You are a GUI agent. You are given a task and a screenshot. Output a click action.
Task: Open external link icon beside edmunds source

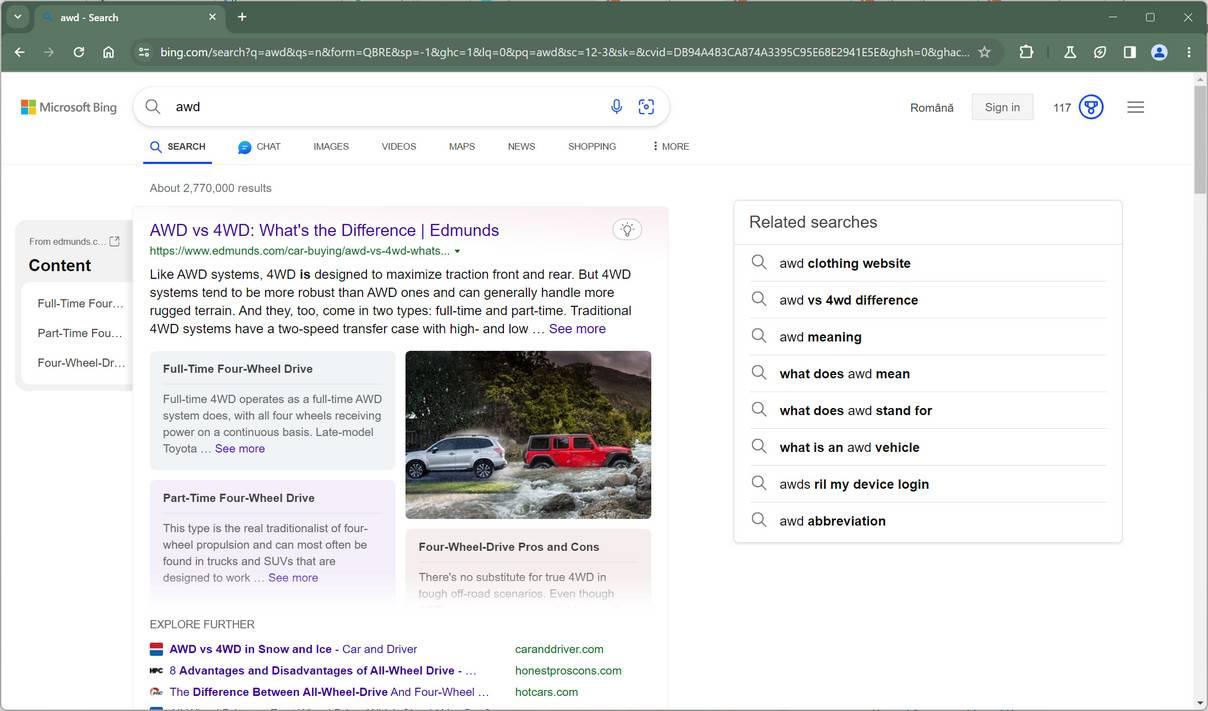click(114, 241)
